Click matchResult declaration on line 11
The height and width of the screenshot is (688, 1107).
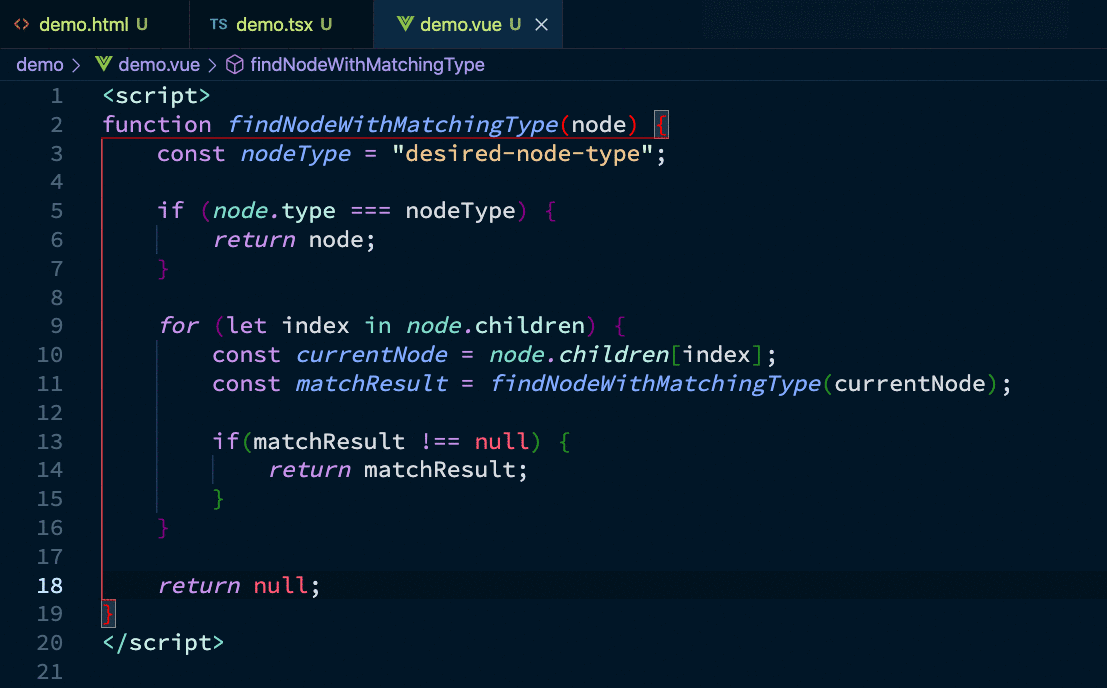[x=371, y=383]
